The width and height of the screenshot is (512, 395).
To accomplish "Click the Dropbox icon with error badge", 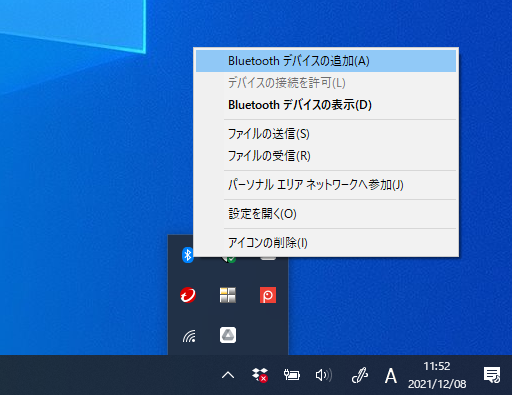I will coord(260,375).
